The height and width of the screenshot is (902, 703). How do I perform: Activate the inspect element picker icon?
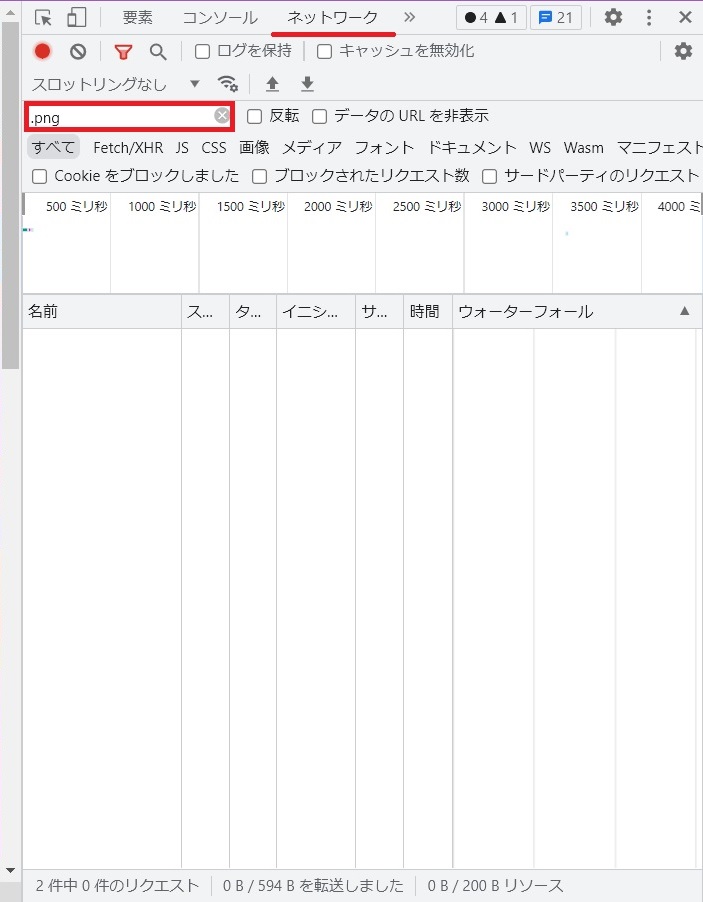click(43, 18)
